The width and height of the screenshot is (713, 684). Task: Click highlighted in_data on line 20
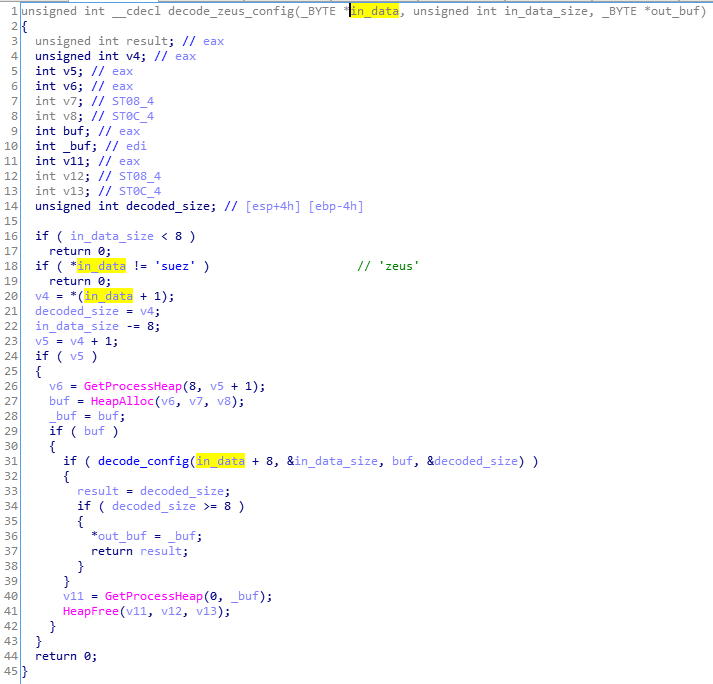[x=109, y=297]
